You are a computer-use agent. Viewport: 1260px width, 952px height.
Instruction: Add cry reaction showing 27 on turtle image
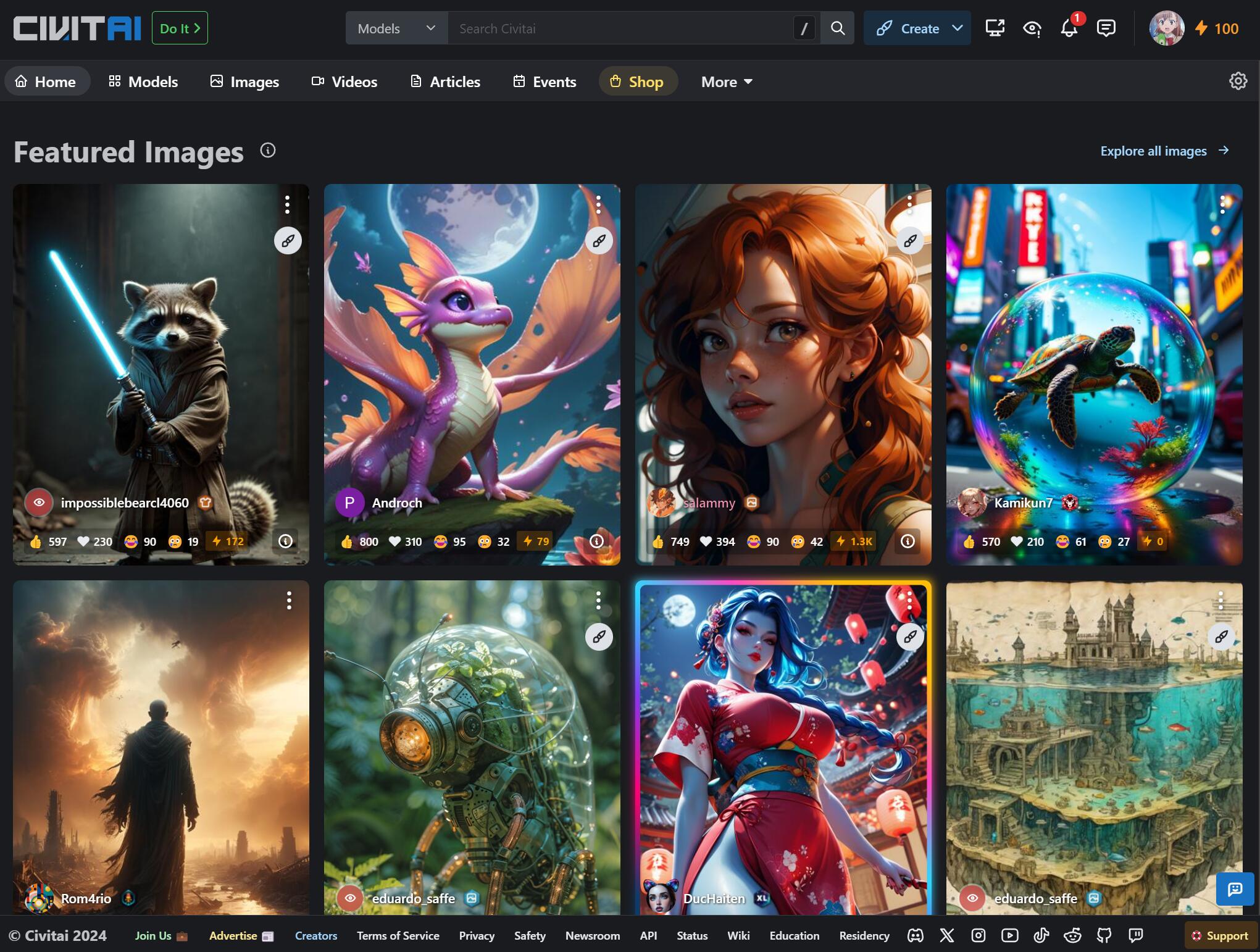tap(1114, 541)
